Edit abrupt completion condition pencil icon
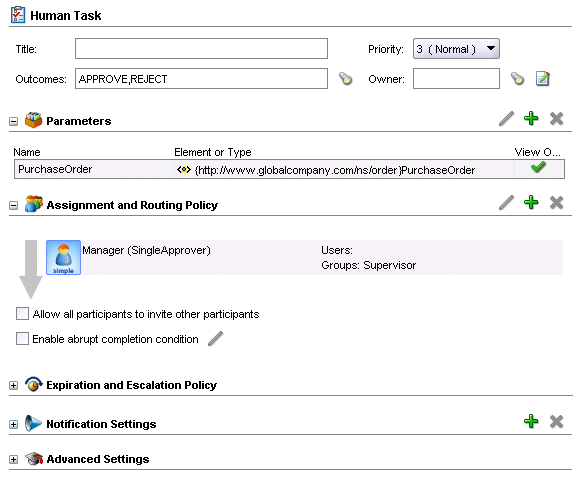 pyautogui.click(x=216, y=339)
